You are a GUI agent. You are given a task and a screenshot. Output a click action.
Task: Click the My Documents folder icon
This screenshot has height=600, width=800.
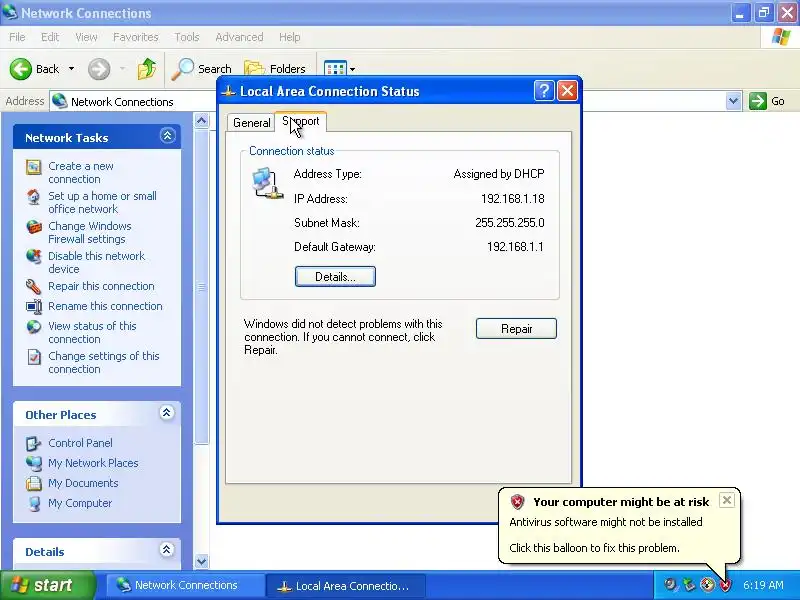click(x=34, y=483)
